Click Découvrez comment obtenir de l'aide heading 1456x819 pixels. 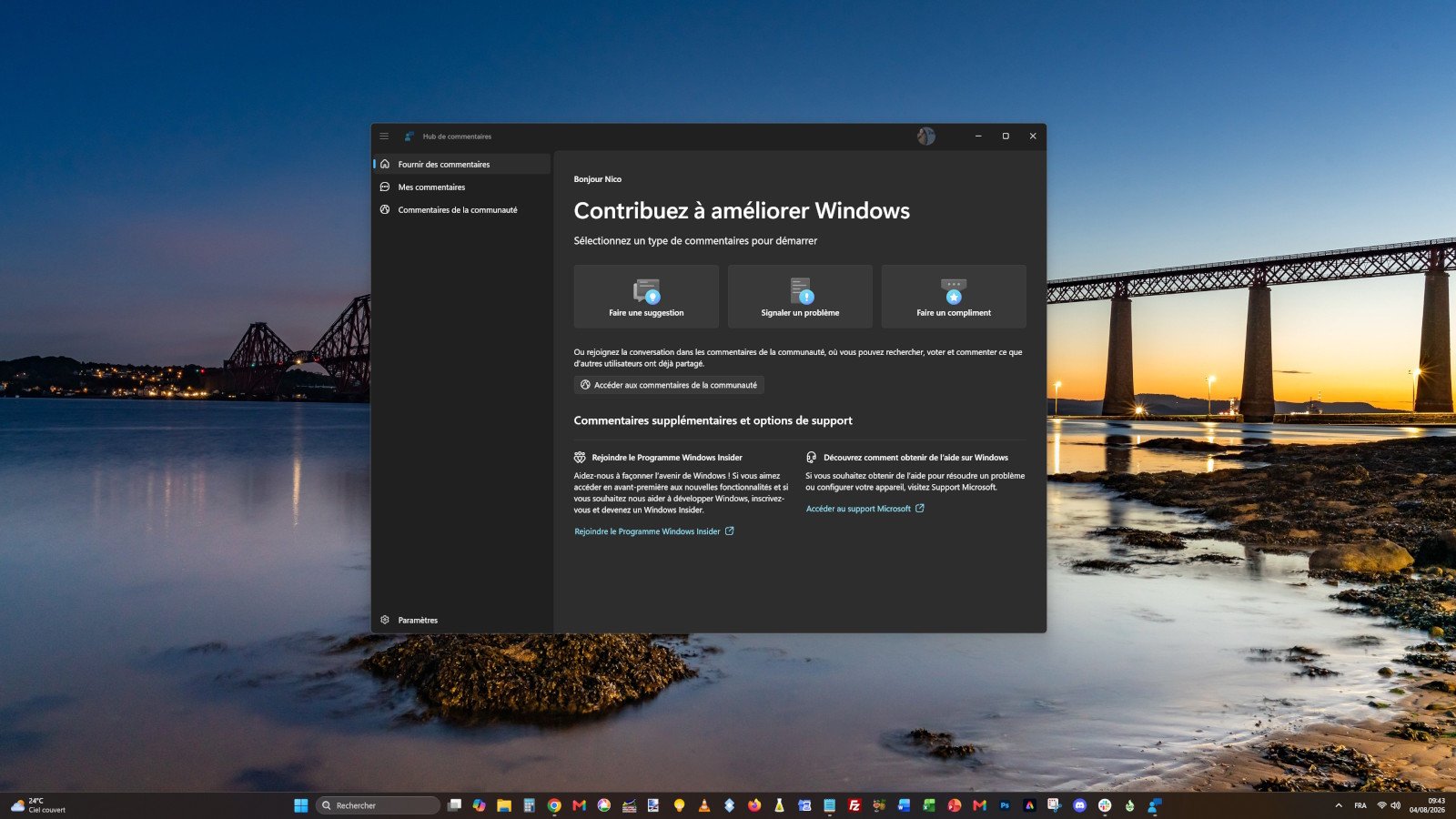915,458
